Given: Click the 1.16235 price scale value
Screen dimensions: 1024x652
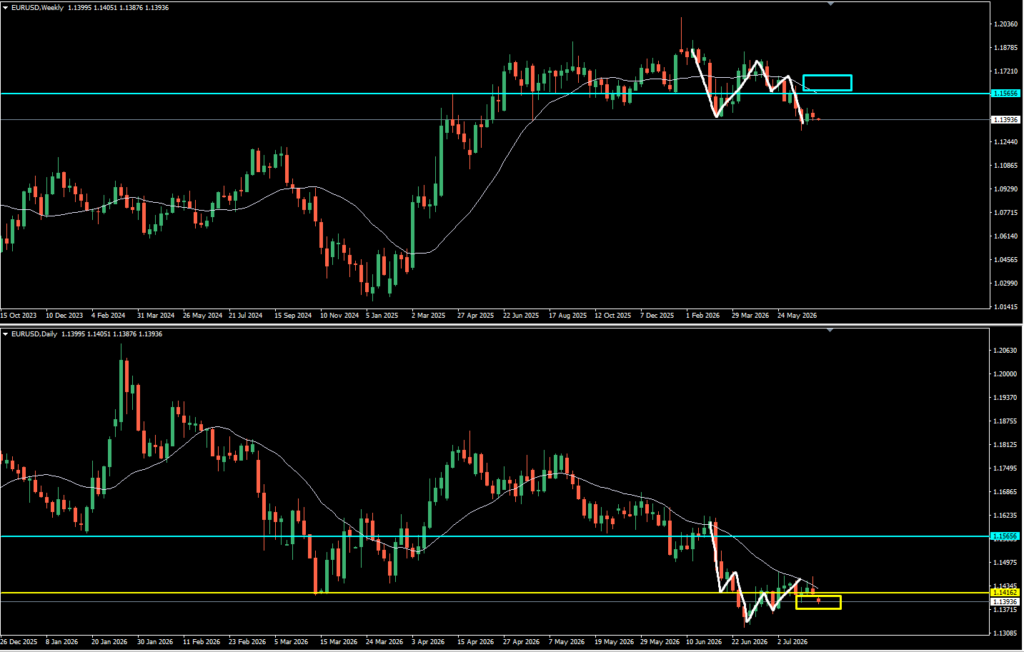Looking at the screenshot, I should point(1006,515).
